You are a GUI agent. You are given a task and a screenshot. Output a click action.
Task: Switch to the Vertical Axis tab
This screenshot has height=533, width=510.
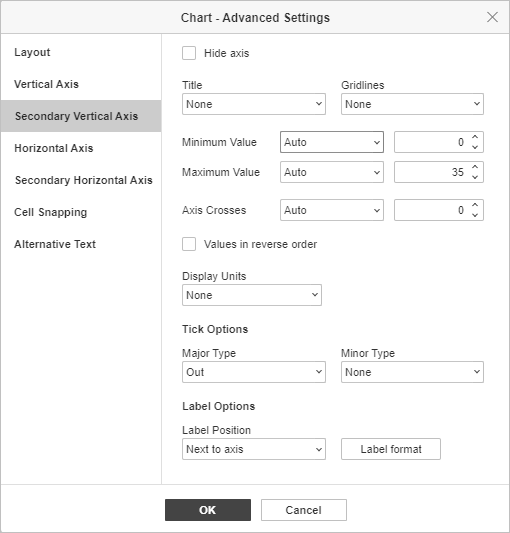pyautogui.click(x=81, y=84)
